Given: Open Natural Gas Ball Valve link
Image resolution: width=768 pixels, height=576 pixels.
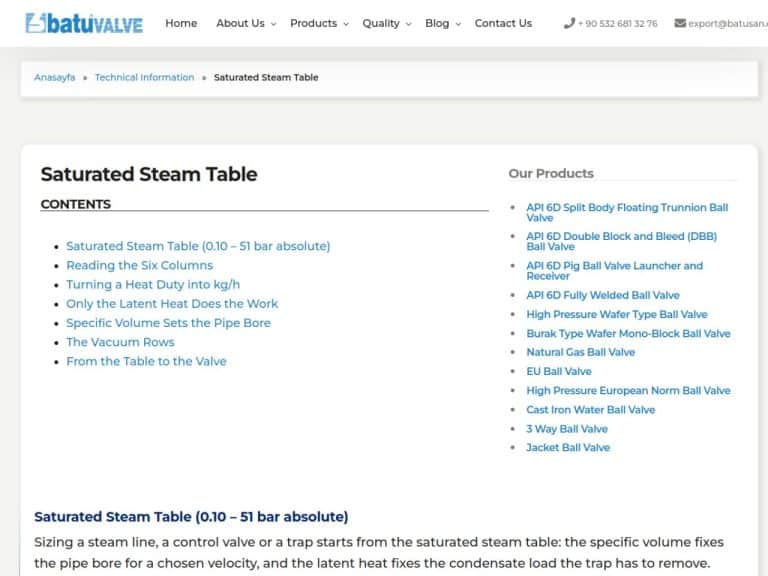Looking at the screenshot, I should click(x=581, y=352).
